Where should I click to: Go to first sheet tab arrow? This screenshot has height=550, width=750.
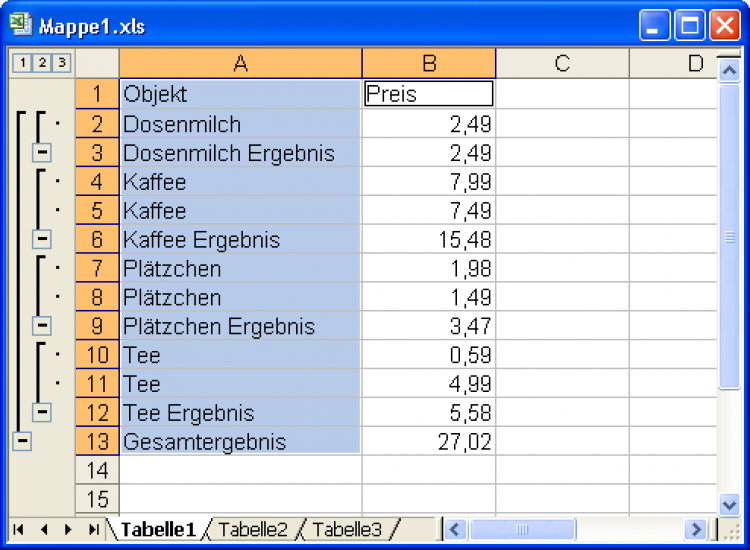click(x=19, y=529)
